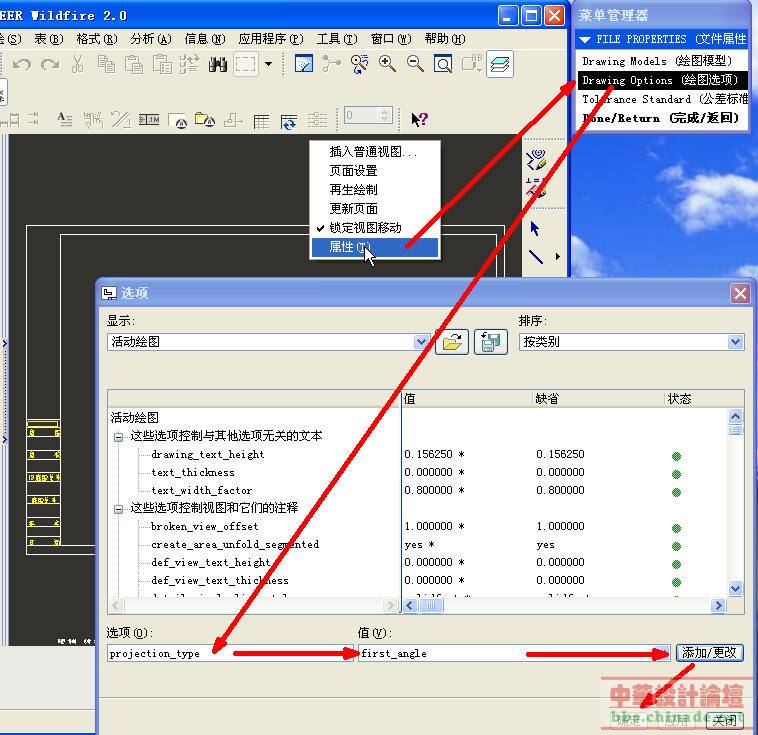The width and height of the screenshot is (758, 735).
Task: Choose Drawing Options in the menu manager
Action: tap(660, 80)
